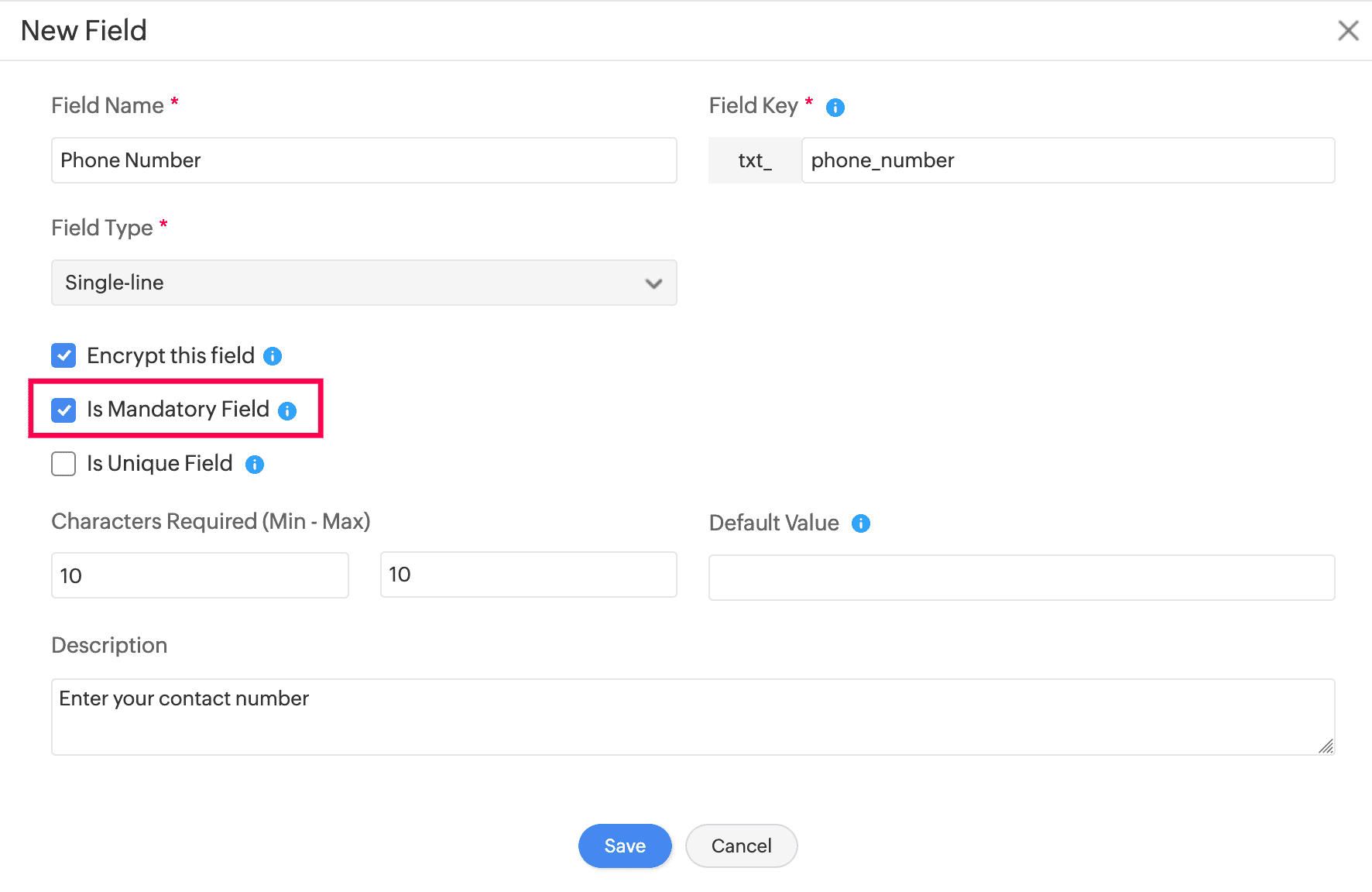The height and width of the screenshot is (892, 1372).
Task: Focus the Field Name text input
Action: (x=364, y=160)
